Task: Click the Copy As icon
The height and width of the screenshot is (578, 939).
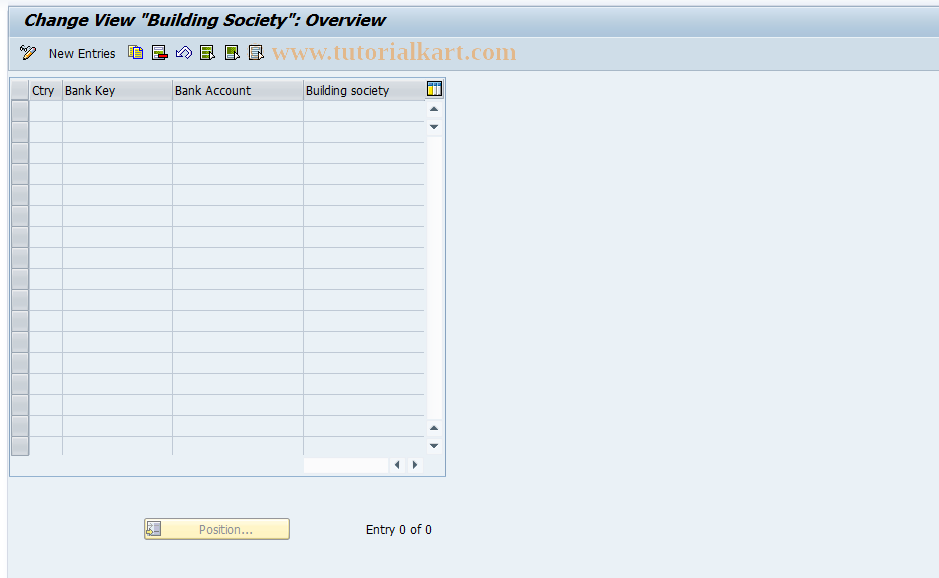Action: pyautogui.click(x=135, y=53)
